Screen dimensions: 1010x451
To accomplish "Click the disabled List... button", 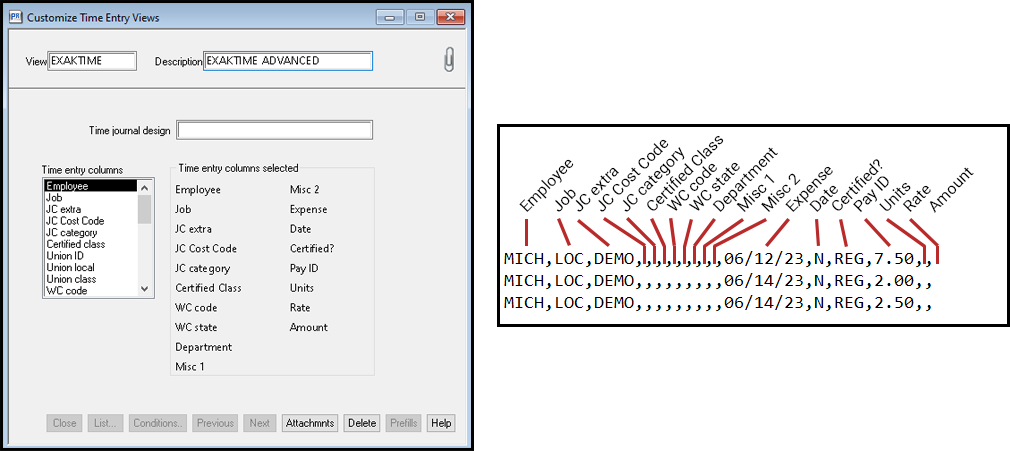I will [105, 423].
